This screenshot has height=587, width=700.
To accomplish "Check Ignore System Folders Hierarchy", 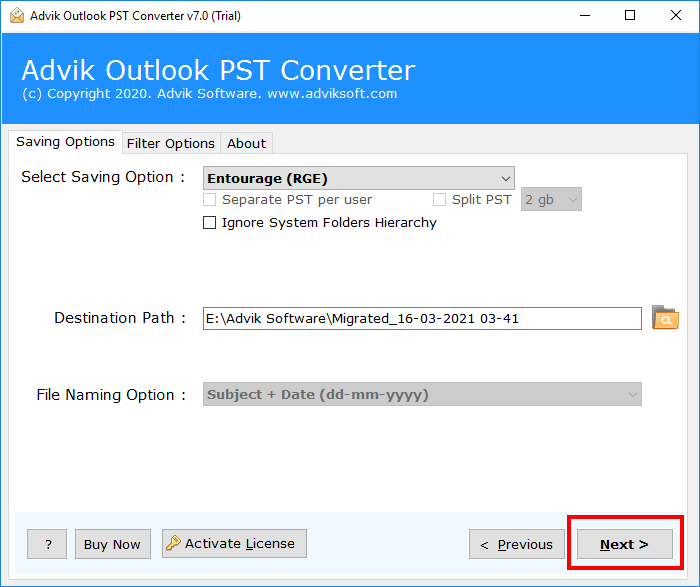I will point(209,222).
